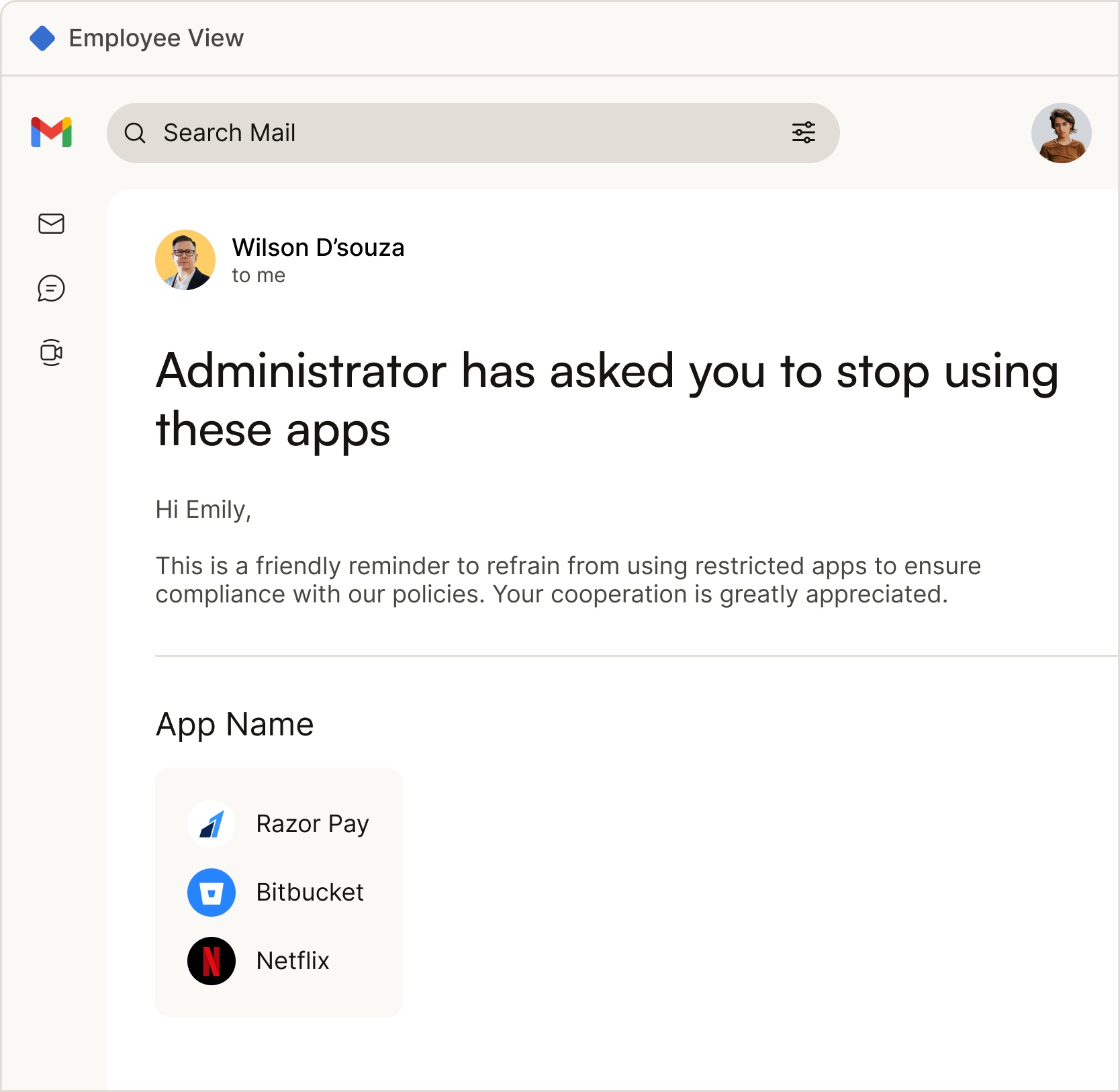Click Wilson D'souza's sender avatar
Image resolution: width=1120 pixels, height=1092 pixels.
point(185,260)
